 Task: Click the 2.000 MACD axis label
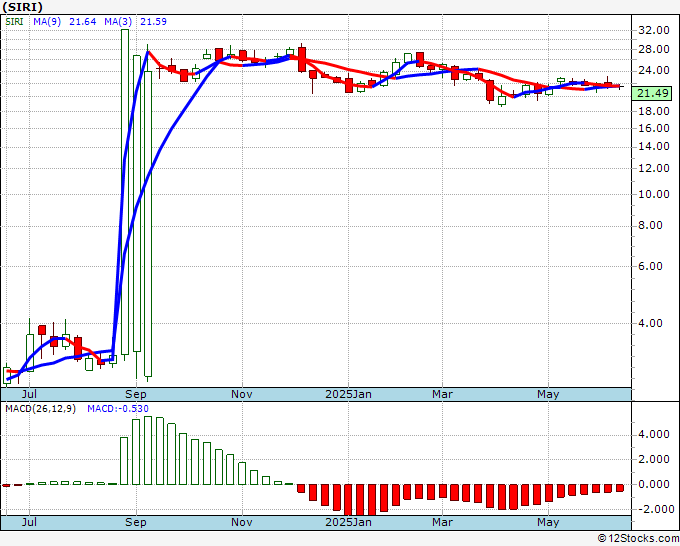click(656, 459)
